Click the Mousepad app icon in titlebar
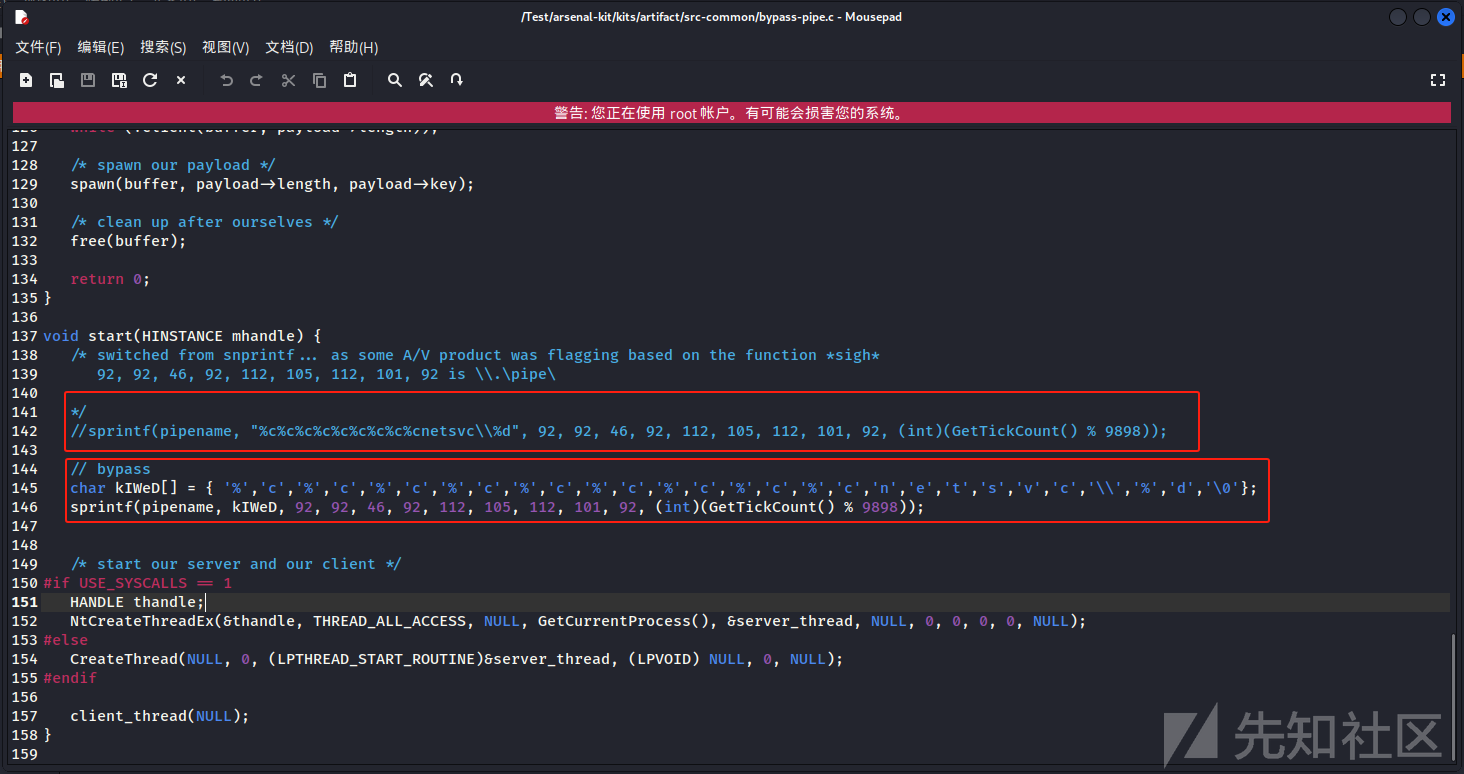The image size is (1464, 774). (21, 16)
